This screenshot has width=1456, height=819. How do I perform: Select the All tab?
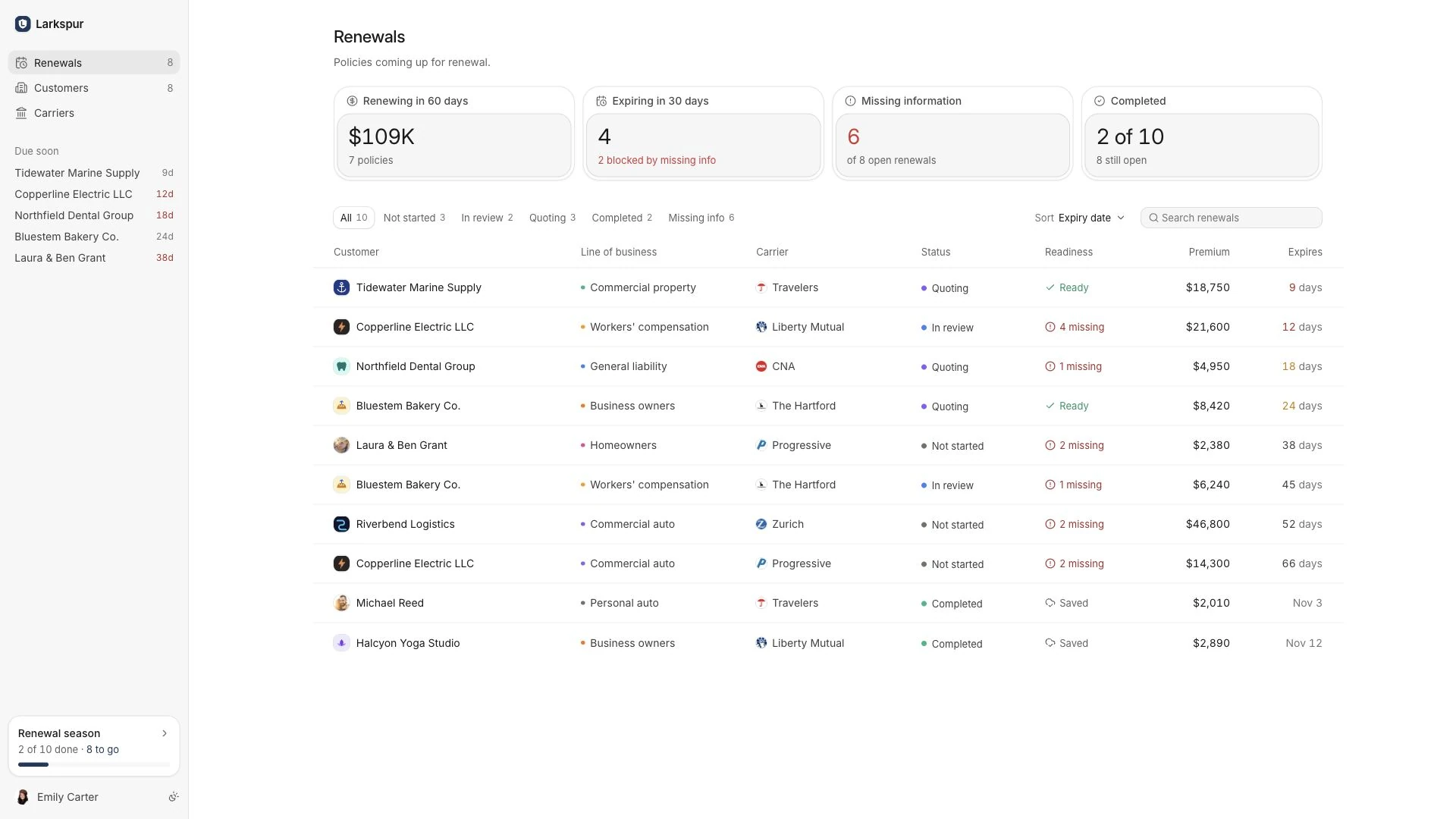pos(353,218)
